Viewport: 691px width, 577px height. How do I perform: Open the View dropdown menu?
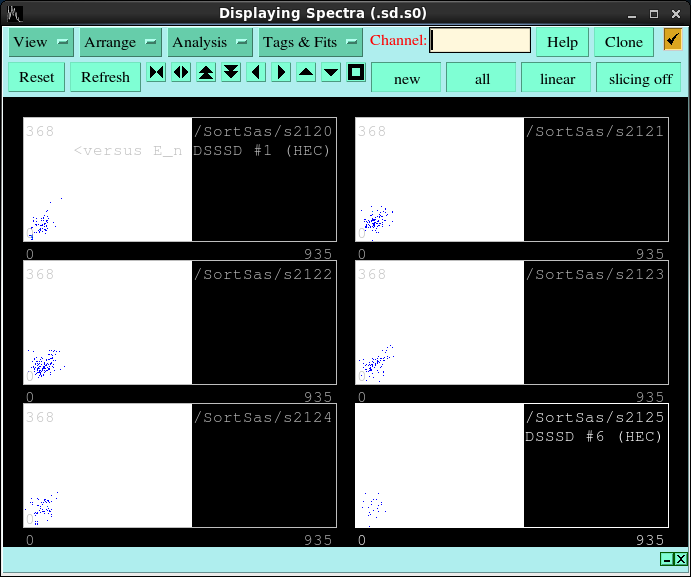pos(41,42)
